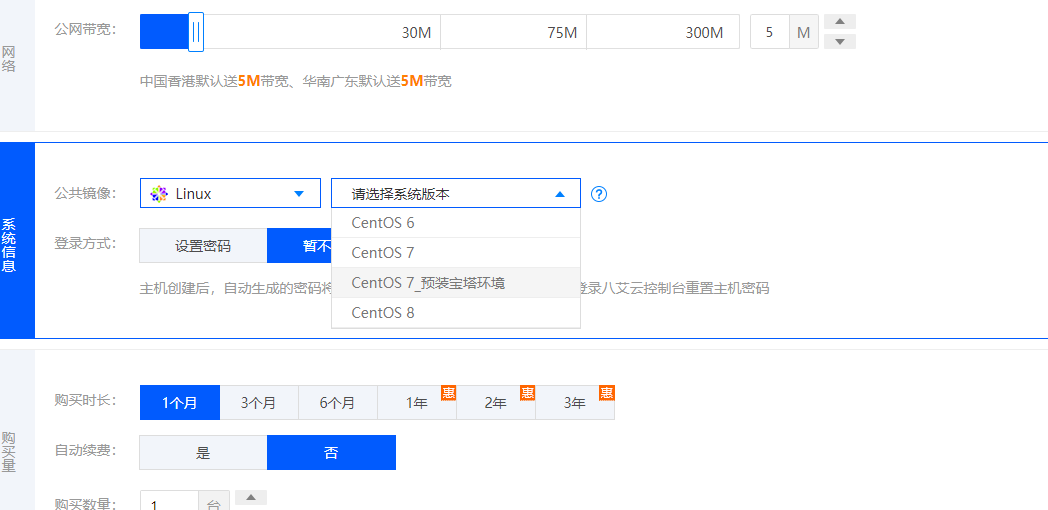Click the Linux penguin icon

[159, 194]
